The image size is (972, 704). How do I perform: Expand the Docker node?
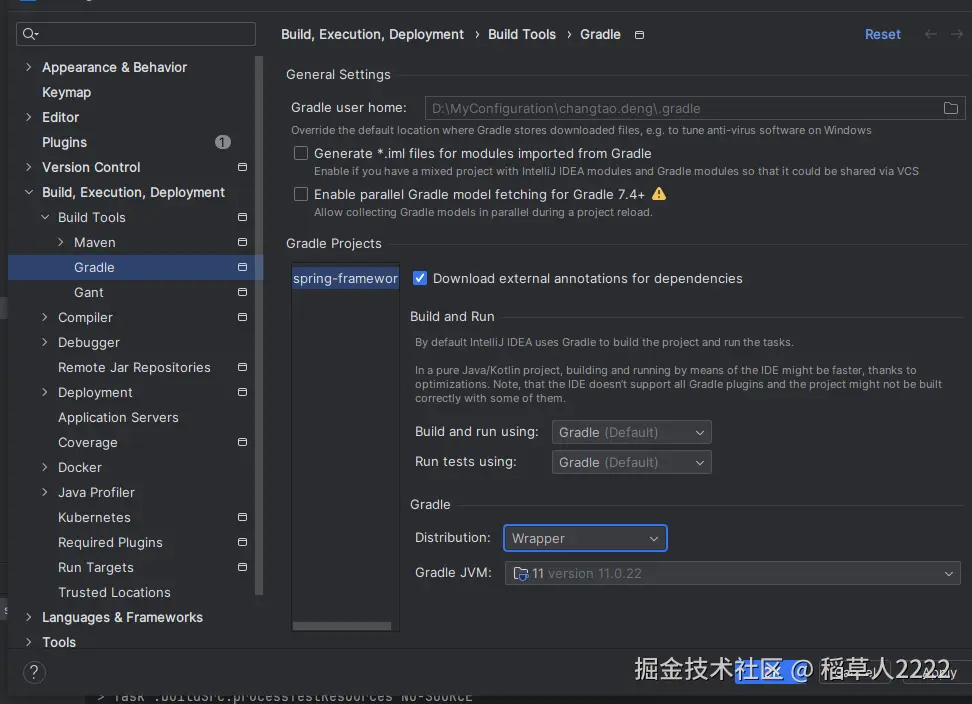45,467
